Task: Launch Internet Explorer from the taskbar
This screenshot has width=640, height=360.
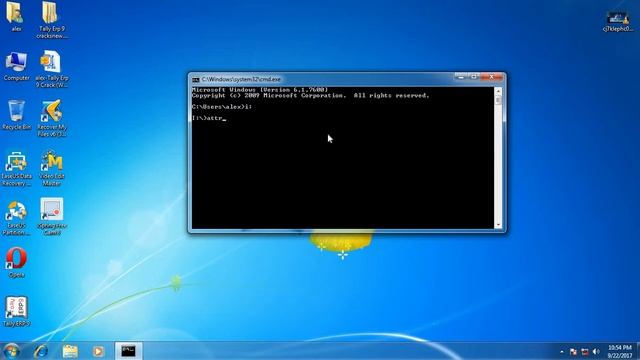Action: pyautogui.click(x=41, y=351)
